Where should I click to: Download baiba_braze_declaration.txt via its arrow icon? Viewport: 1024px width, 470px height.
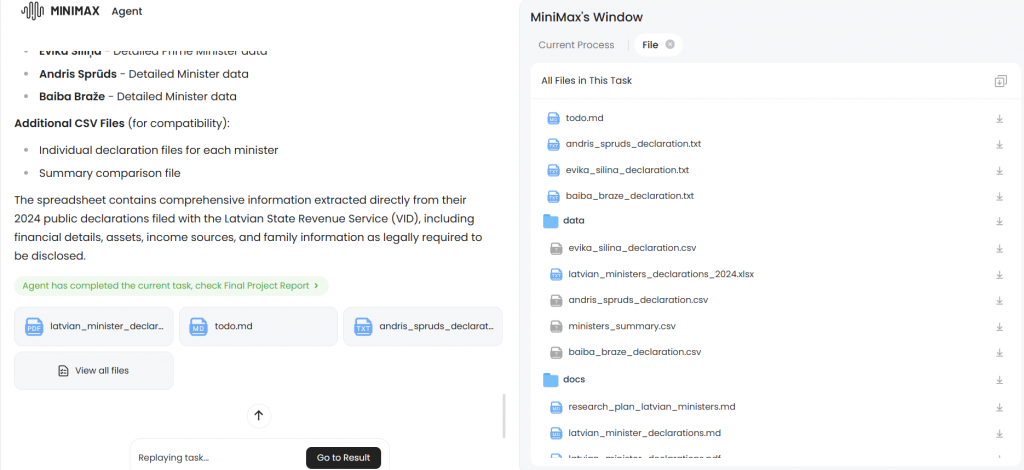[x=999, y=196]
